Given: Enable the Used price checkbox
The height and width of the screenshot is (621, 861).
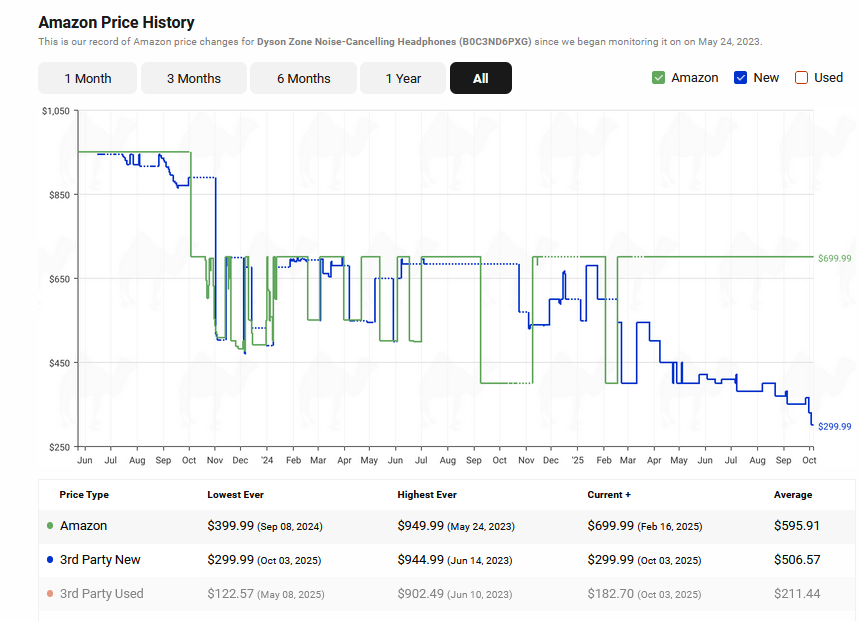Looking at the screenshot, I should [801, 78].
